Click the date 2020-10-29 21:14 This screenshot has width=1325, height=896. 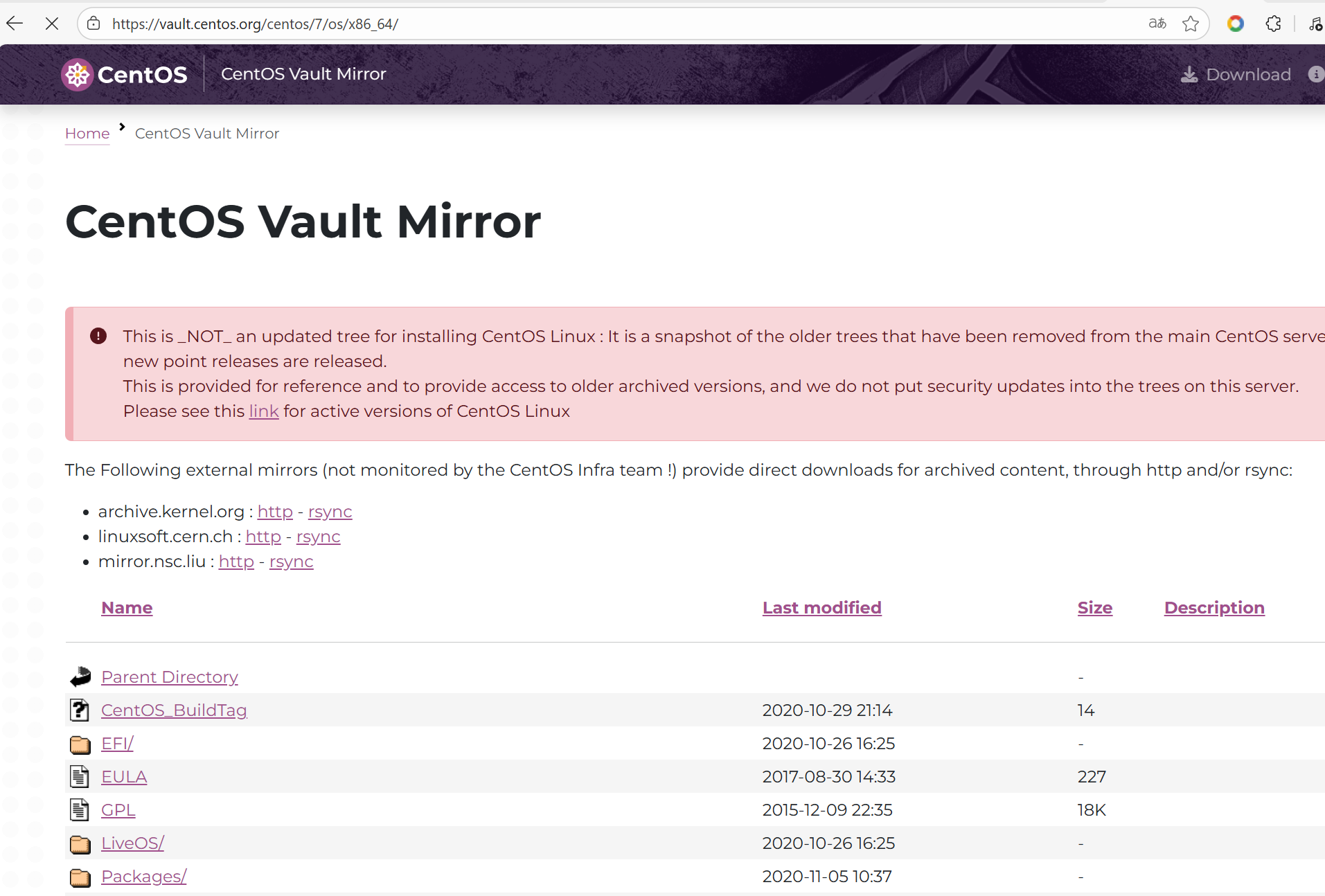click(x=827, y=710)
